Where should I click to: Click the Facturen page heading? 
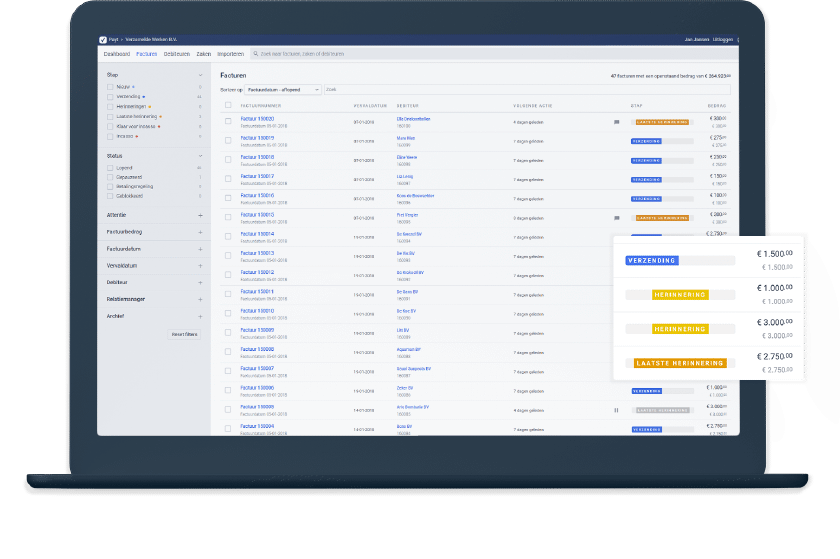tap(233, 76)
